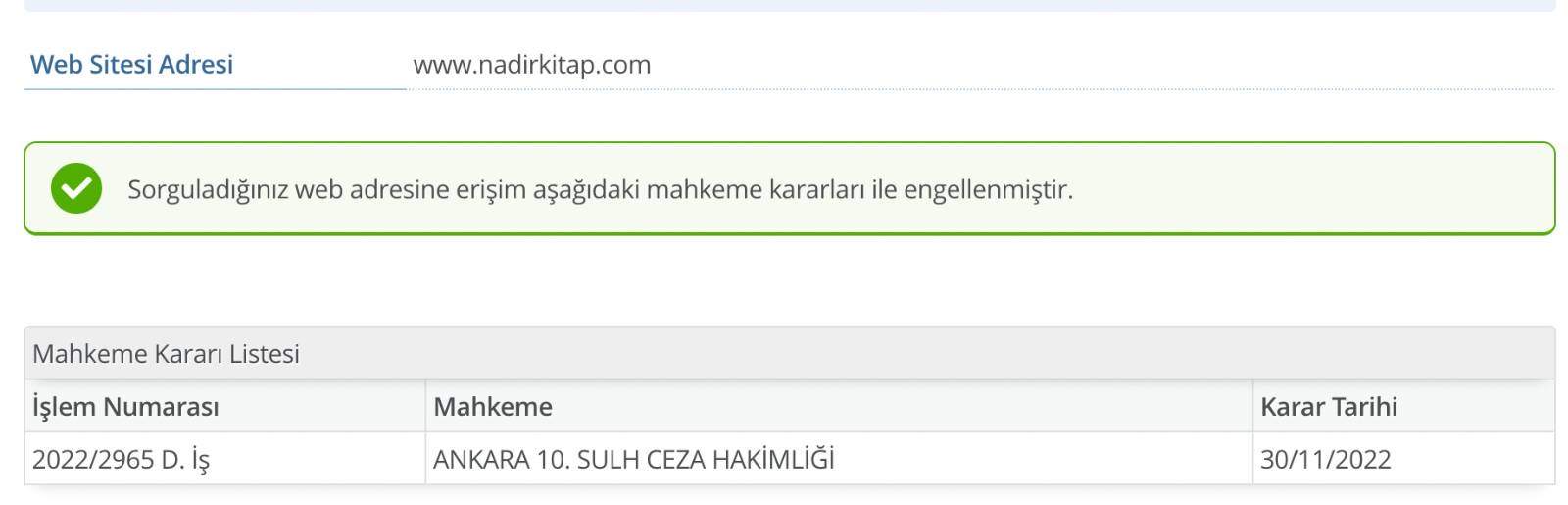Viewport: 1568px width, 505px height.
Task: Click the word engellenmiştir in the alert
Action: tap(988, 189)
